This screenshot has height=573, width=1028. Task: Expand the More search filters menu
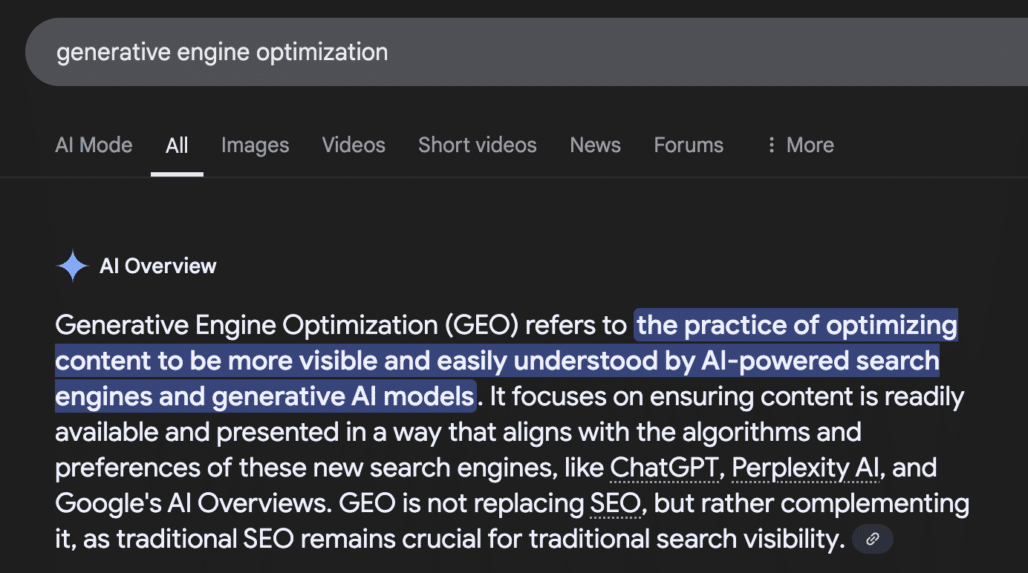pyautogui.click(x=799, y=145)
